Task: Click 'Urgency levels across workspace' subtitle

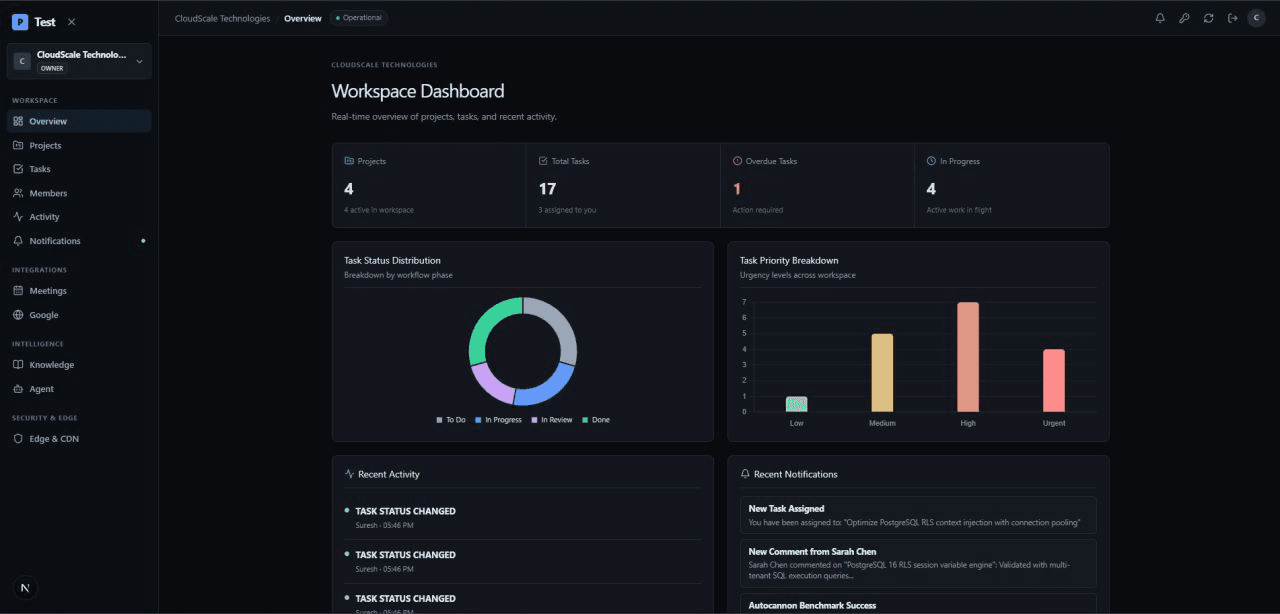Action: coord(798,275)
